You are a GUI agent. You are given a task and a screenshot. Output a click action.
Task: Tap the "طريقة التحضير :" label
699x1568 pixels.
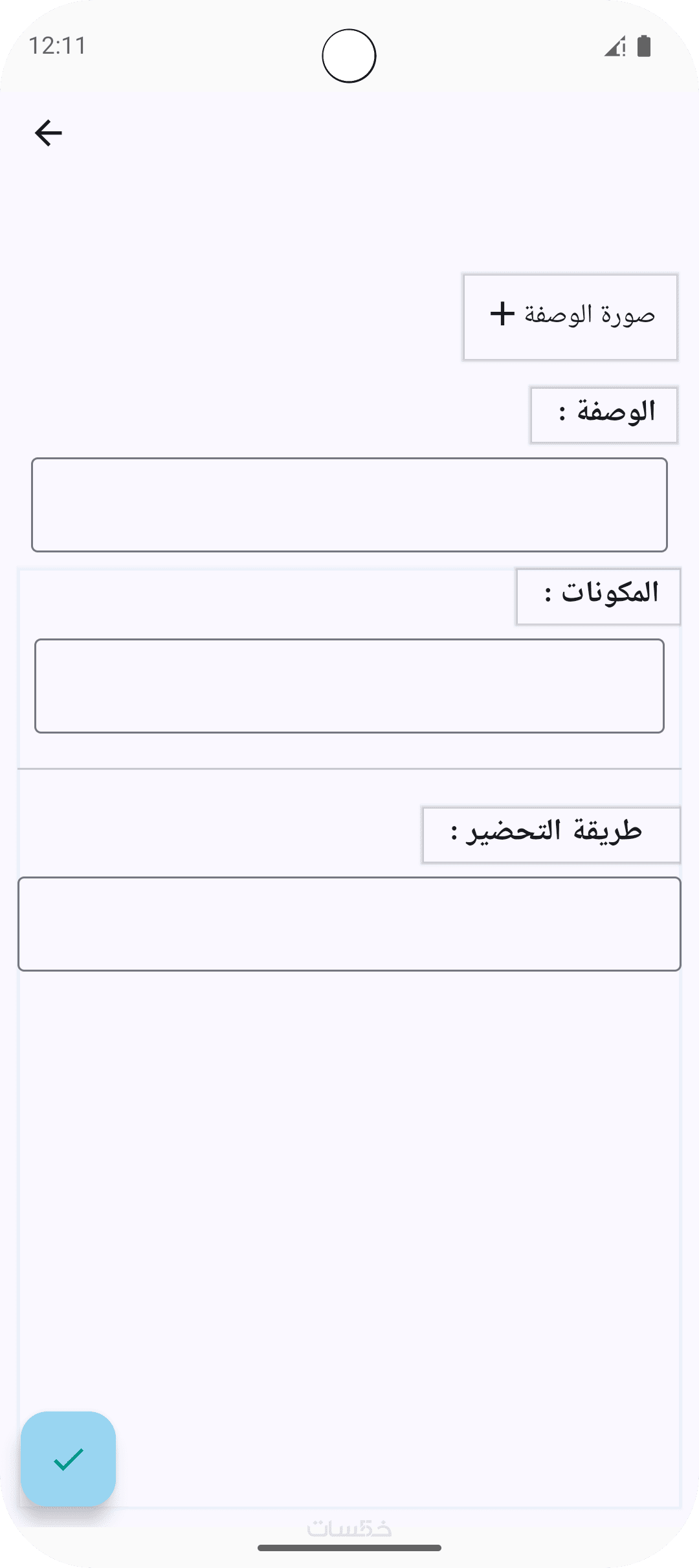(x=551, y=834)
